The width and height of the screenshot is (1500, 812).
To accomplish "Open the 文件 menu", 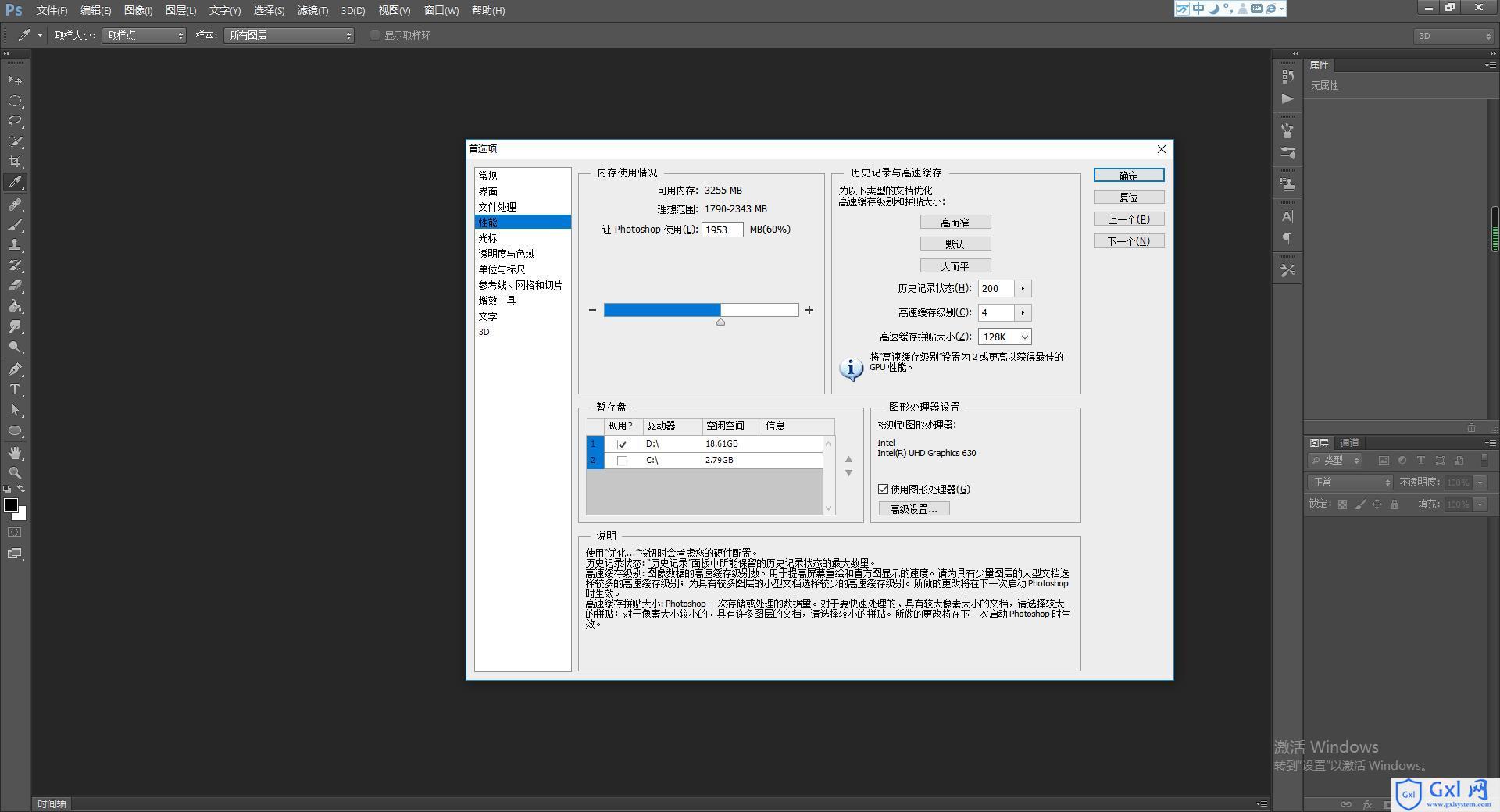I will pos(52,10).
